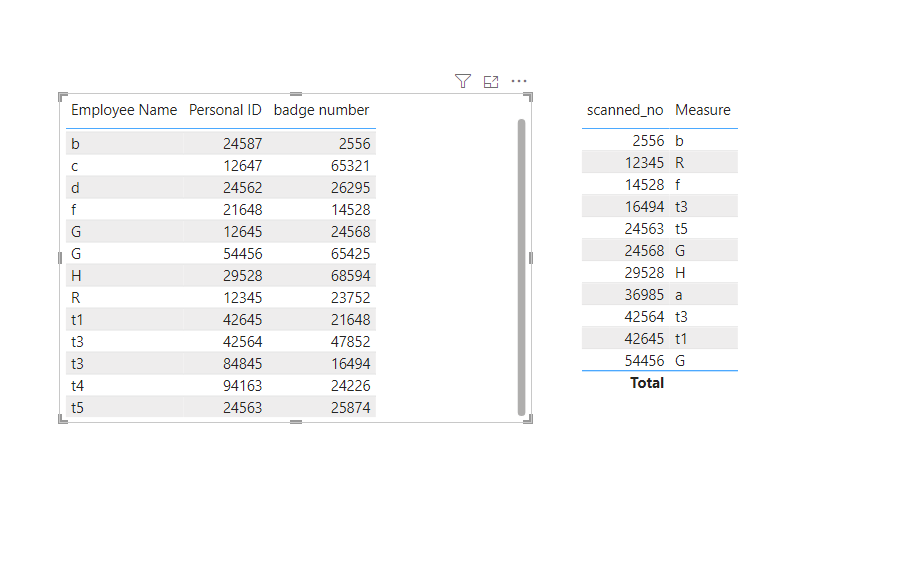The width and height of the screenshot is (904, 567).
Task: Select badge number cell 23752
Action: [351, 298]
